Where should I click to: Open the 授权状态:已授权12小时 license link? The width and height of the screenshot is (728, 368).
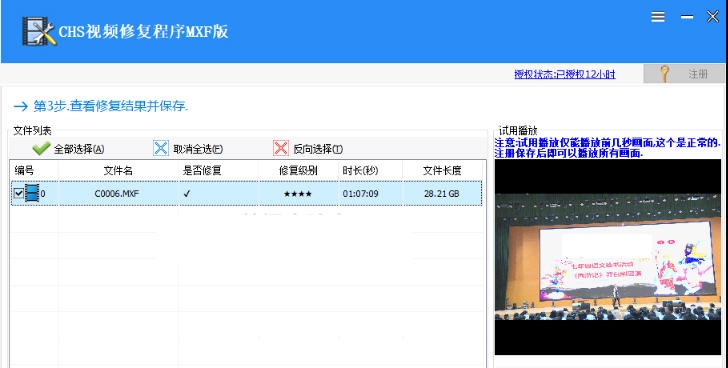pos(565,74)
